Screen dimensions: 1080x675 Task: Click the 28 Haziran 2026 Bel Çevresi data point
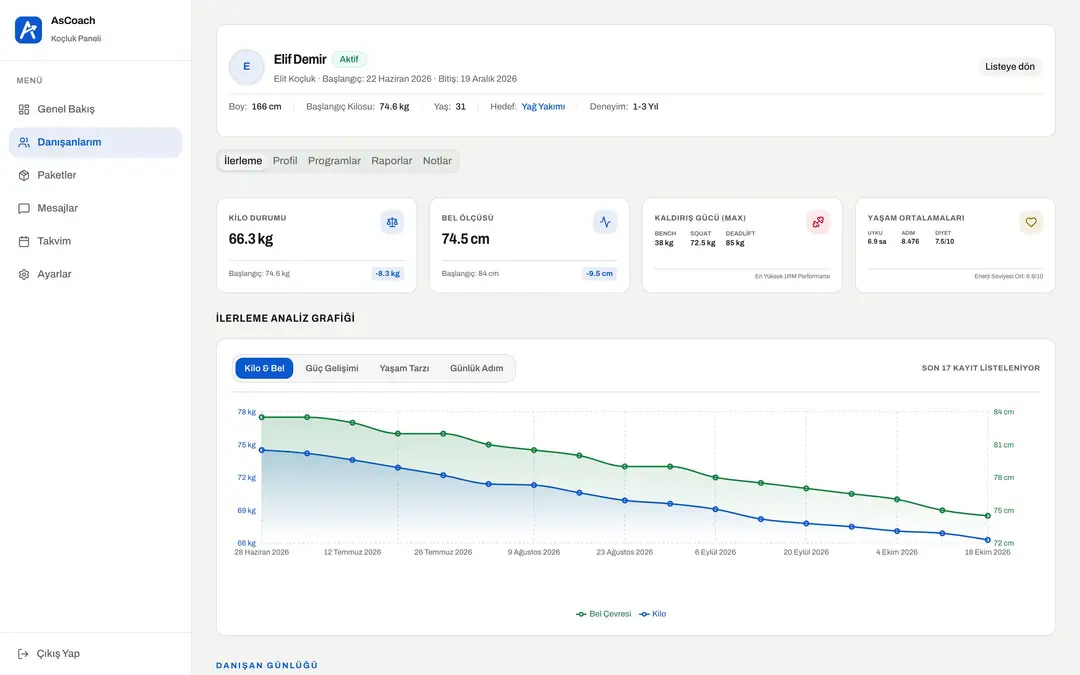(x=262, y=417)
